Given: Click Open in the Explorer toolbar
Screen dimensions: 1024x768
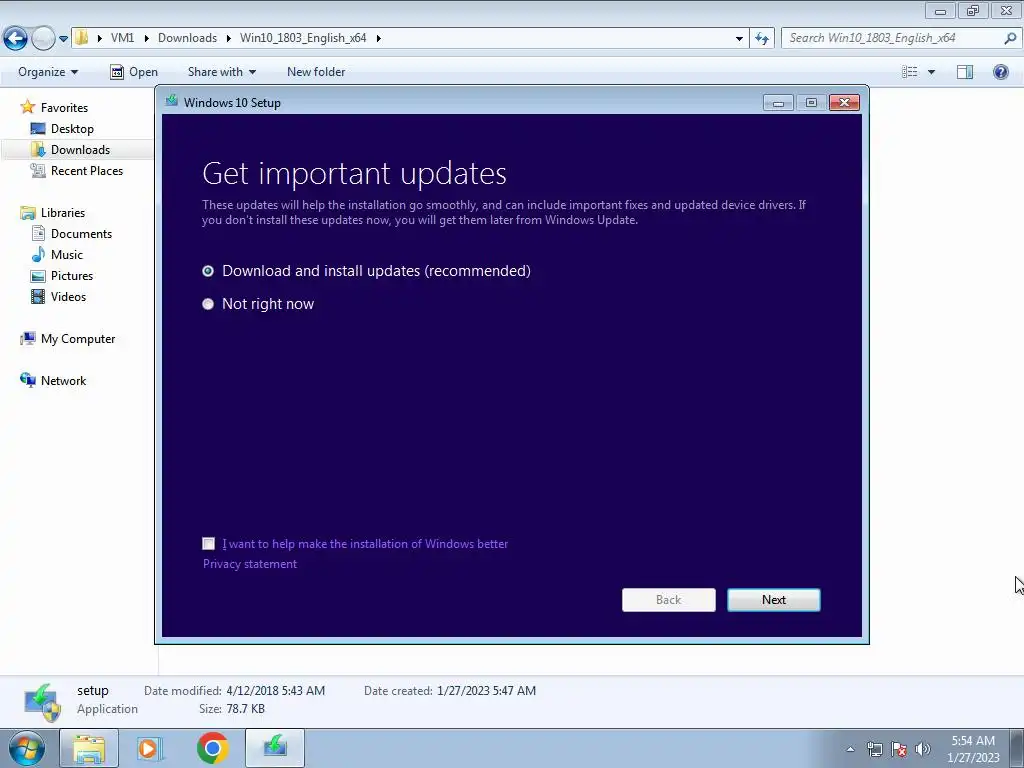Looking at the screenshot, I should point(134,72).
